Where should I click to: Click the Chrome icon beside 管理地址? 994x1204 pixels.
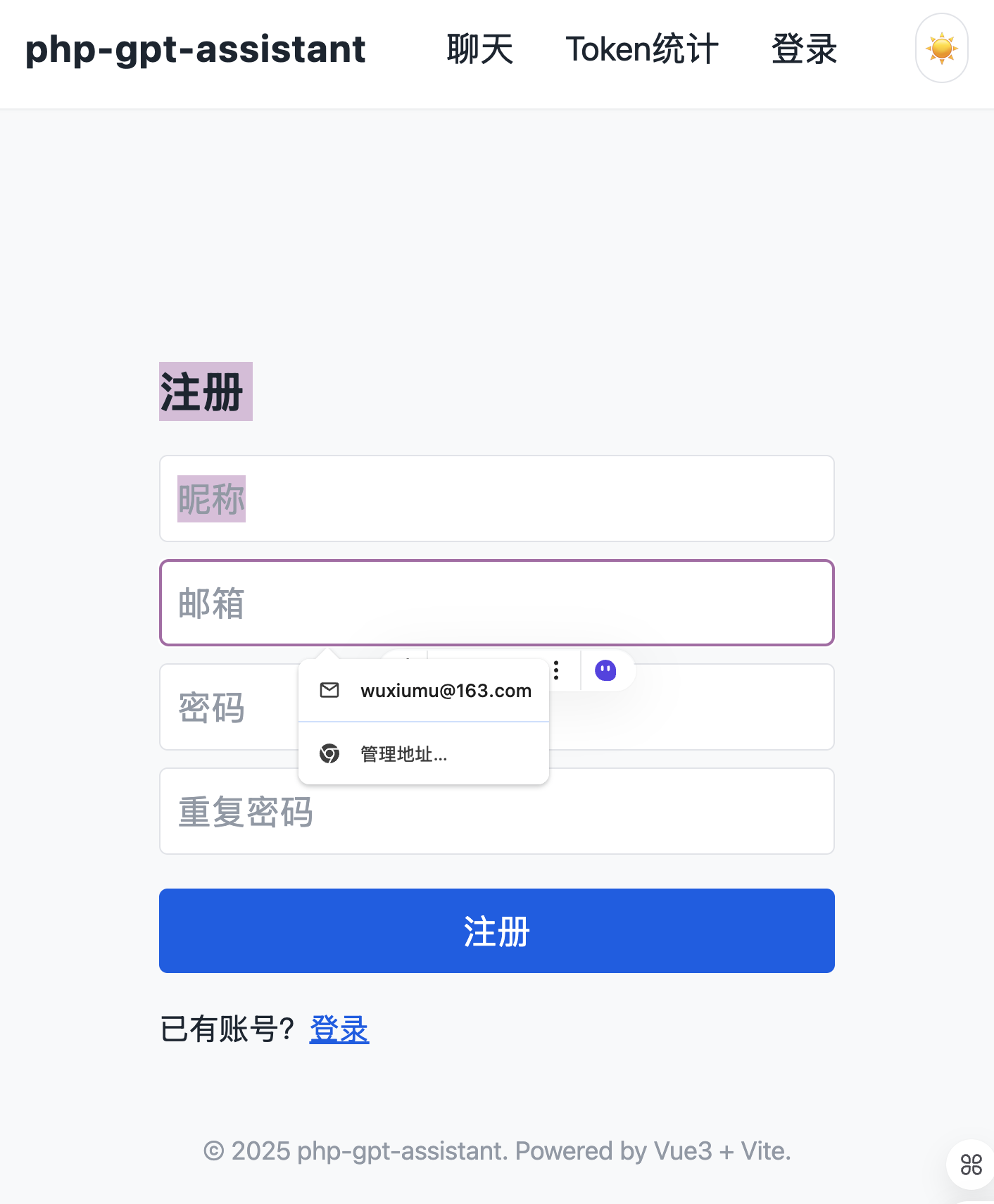329,754
